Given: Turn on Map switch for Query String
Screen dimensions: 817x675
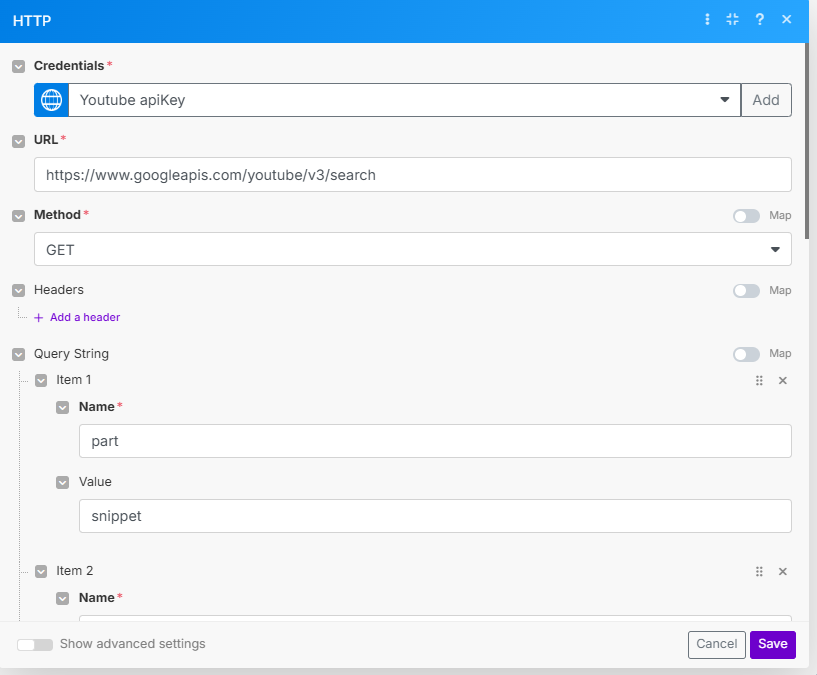Looking at the screenshot, I should [x=746, y=354].
